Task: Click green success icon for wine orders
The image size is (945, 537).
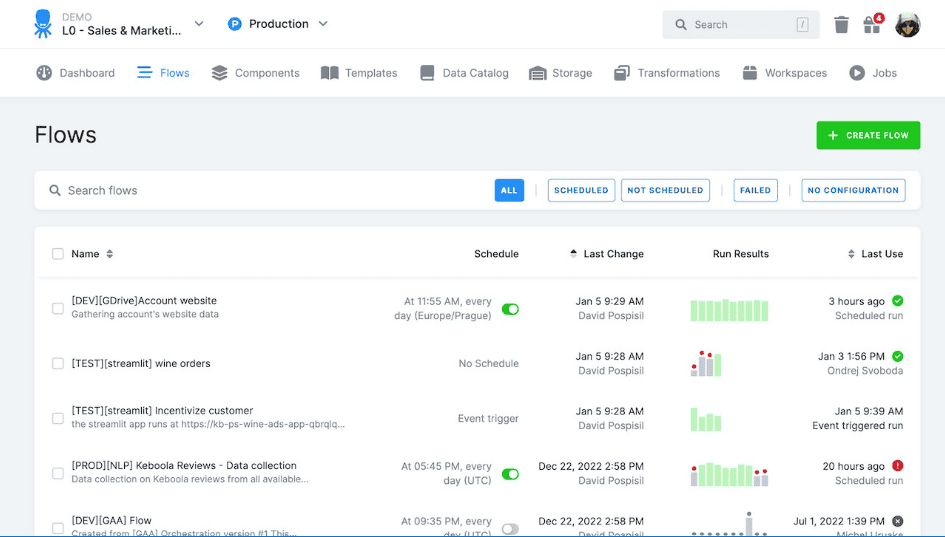Action: (897, 356)
